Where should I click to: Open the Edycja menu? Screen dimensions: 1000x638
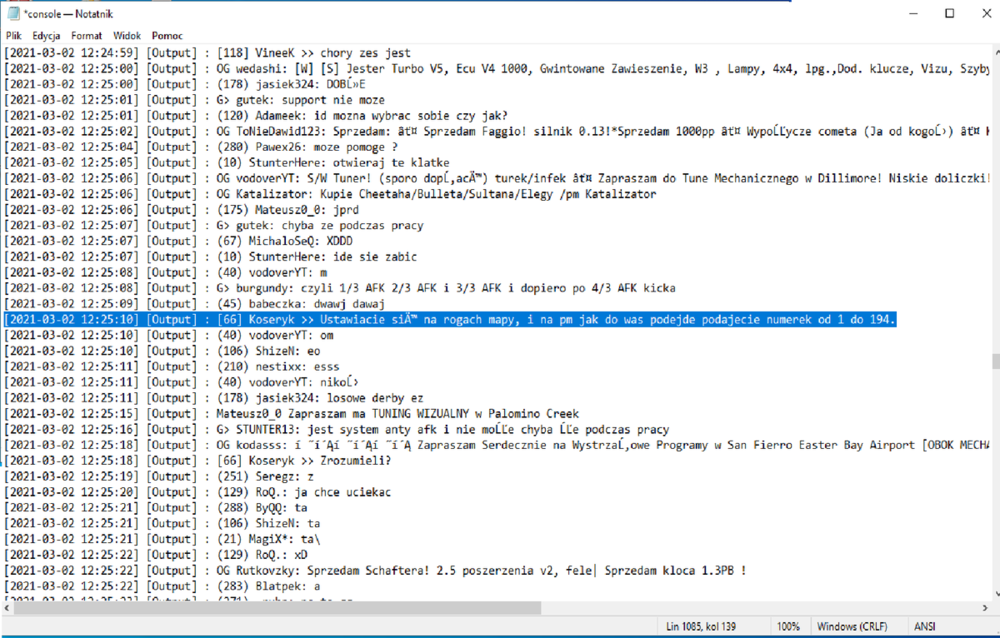47,36
